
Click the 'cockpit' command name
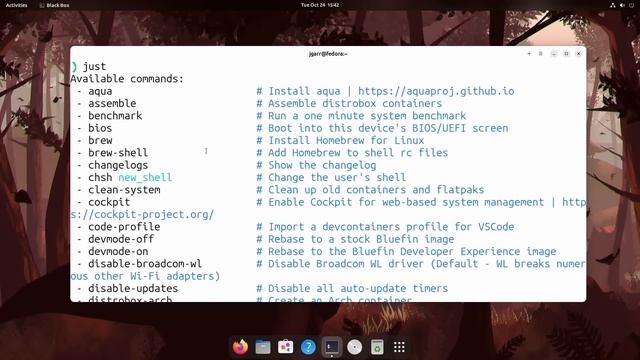(x=109, y=202)
